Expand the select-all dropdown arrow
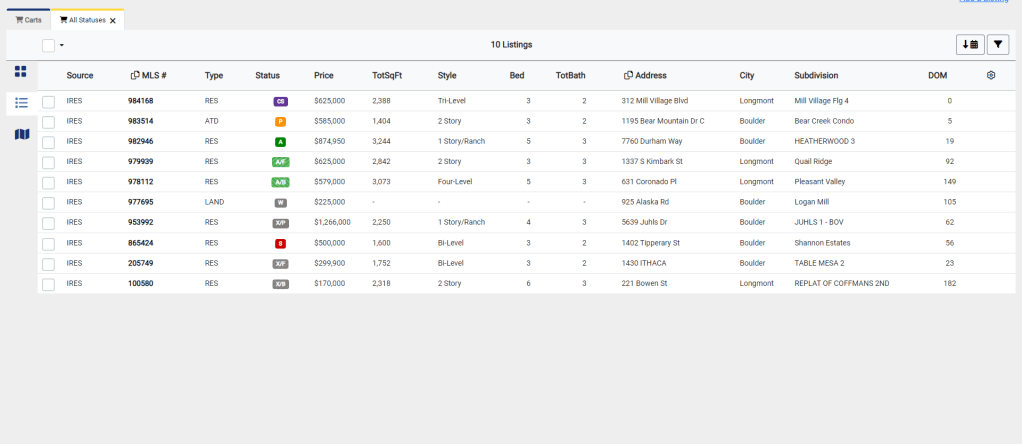The width and height of the screenshot is (1022, 444). tap(62, 45)
